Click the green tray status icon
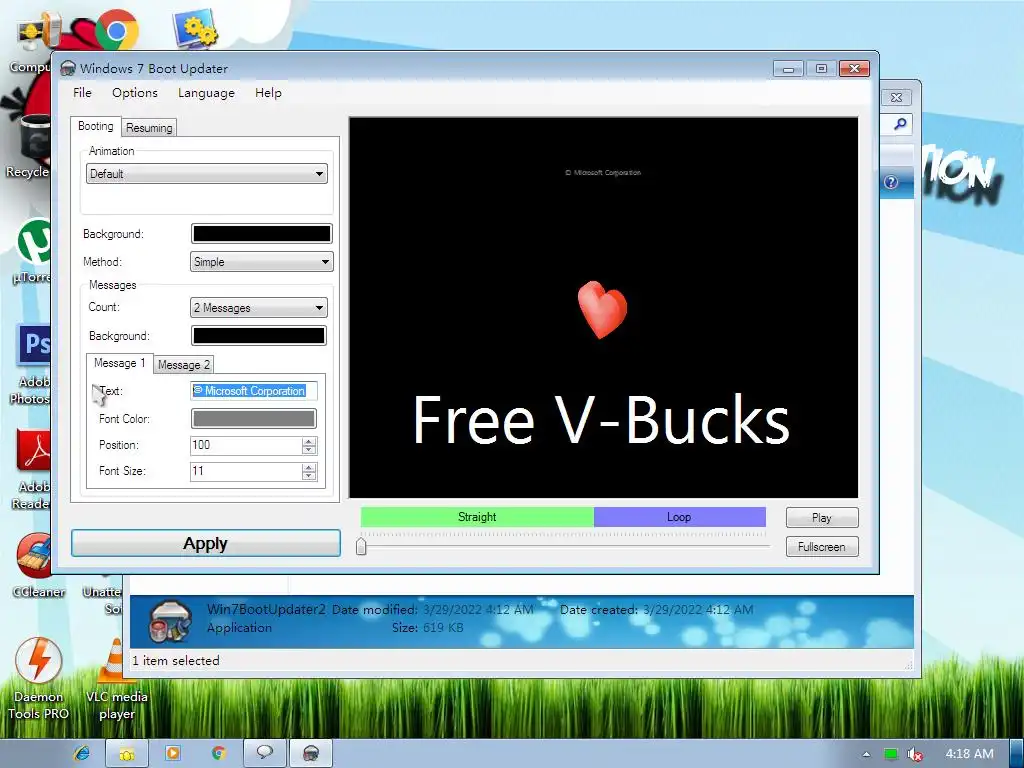The height and width of the screenshot is (768, 1024). tap(891, 754)
